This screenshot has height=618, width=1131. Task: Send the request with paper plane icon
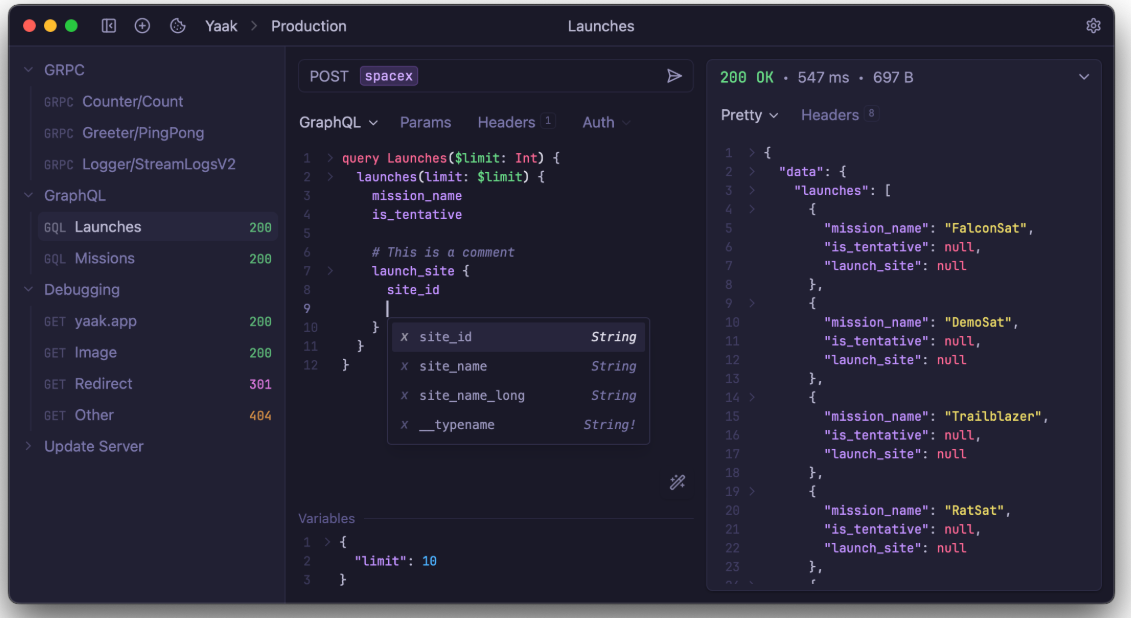tap(674, 76)
